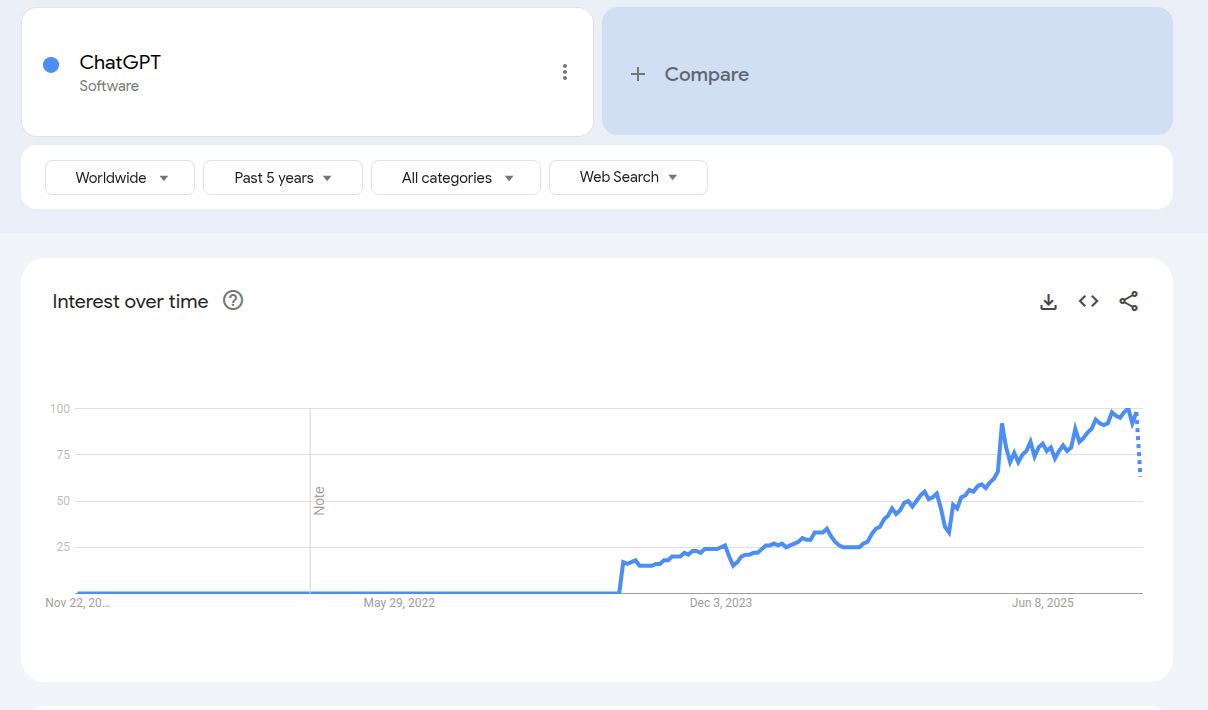Click the dotted partial-data segment of the trend line
1208x710 pixels.
point(1139,448)
